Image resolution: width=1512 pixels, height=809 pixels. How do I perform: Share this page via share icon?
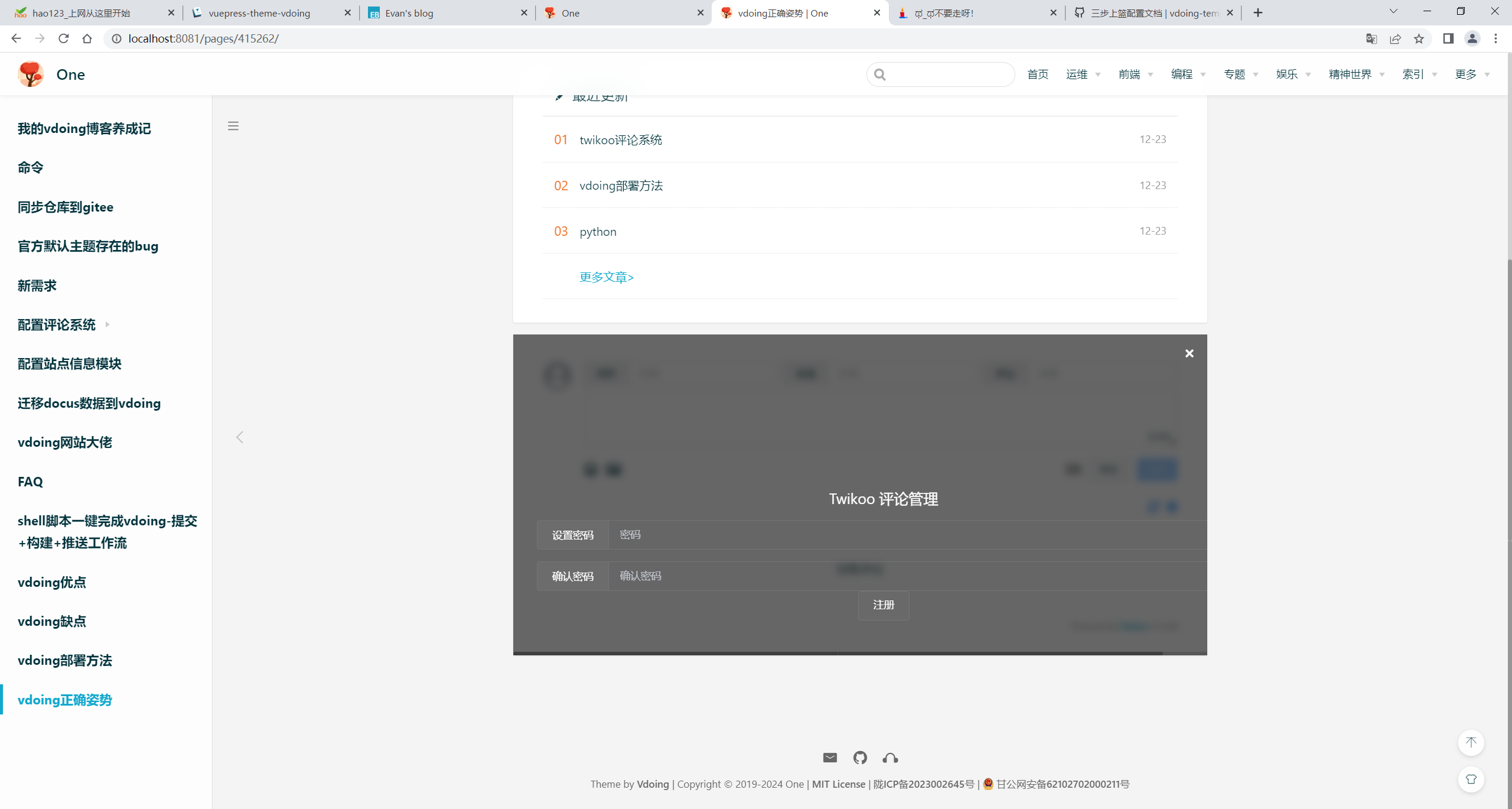1395,38
